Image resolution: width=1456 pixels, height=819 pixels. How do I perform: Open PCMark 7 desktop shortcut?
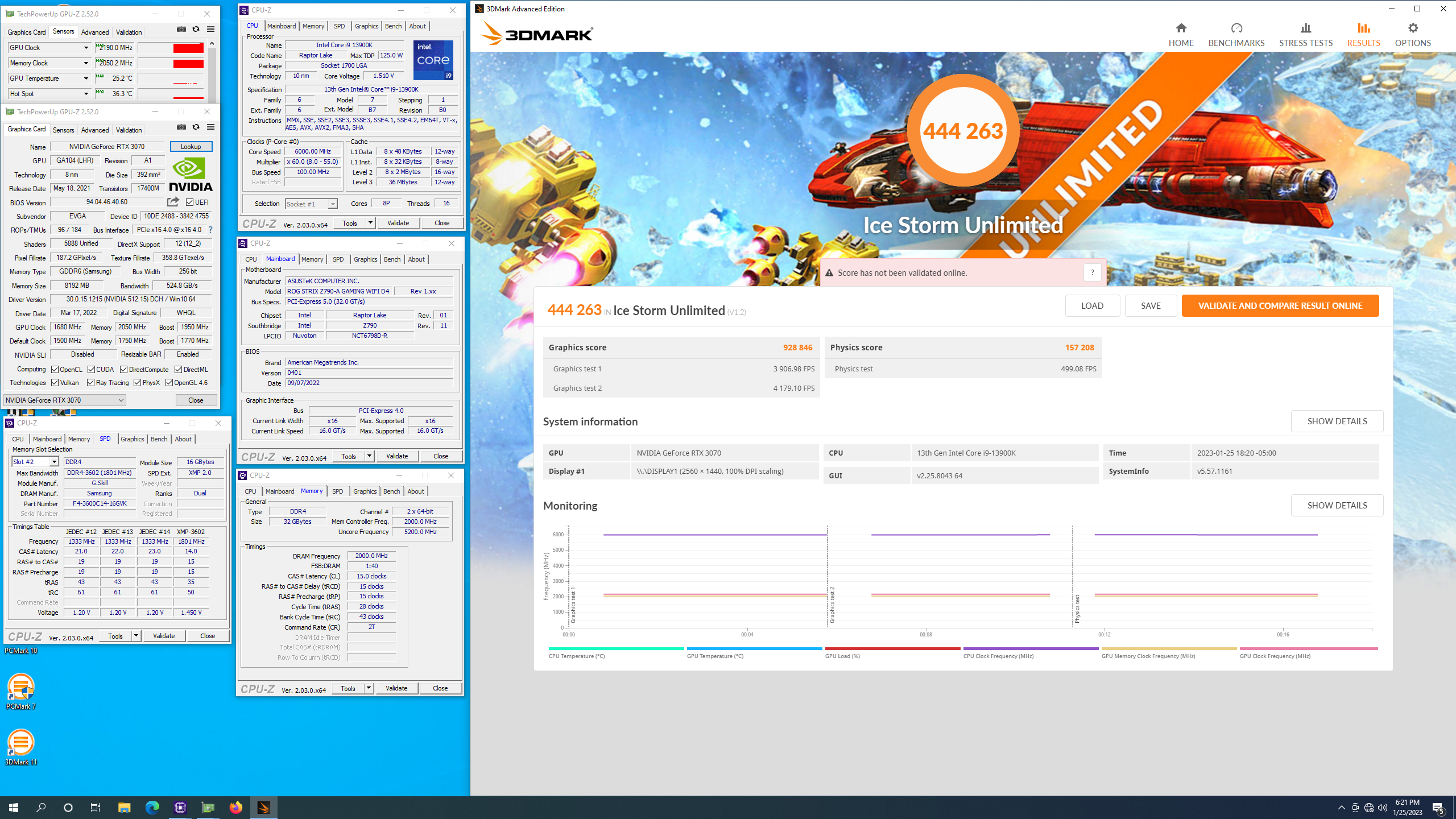coord(20,691)
